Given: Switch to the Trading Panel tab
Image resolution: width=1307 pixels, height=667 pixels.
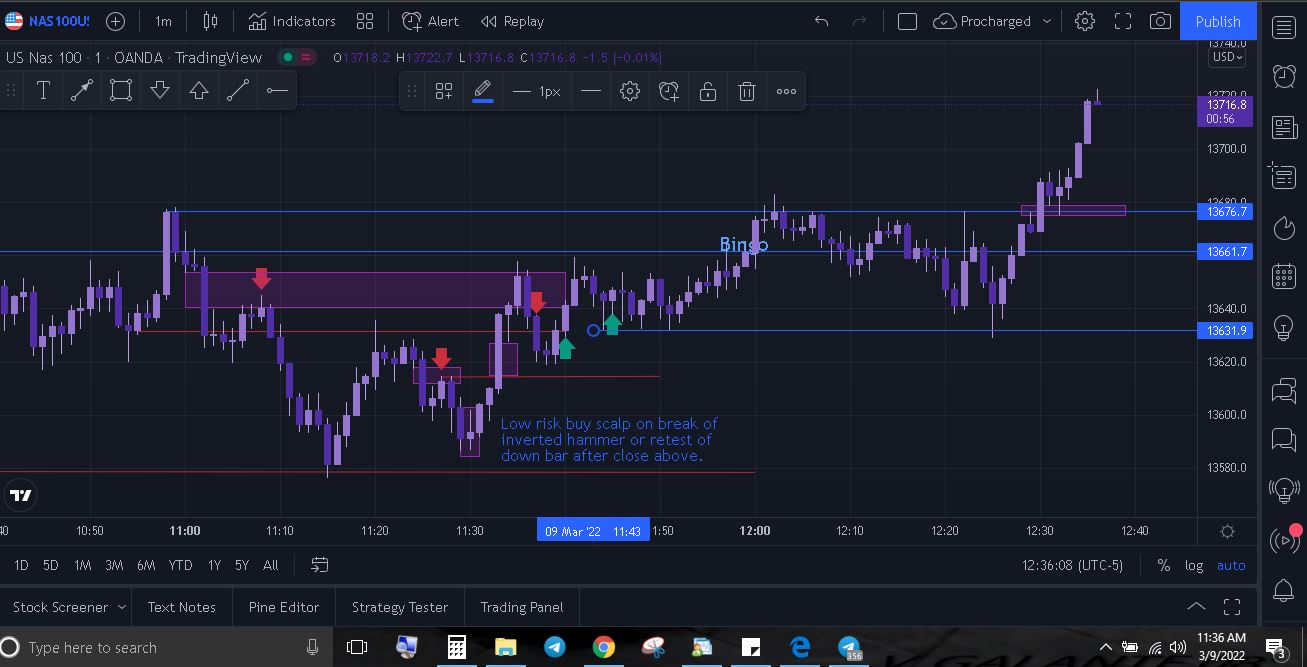Looking at the screenshot, I should click(522, 607).
